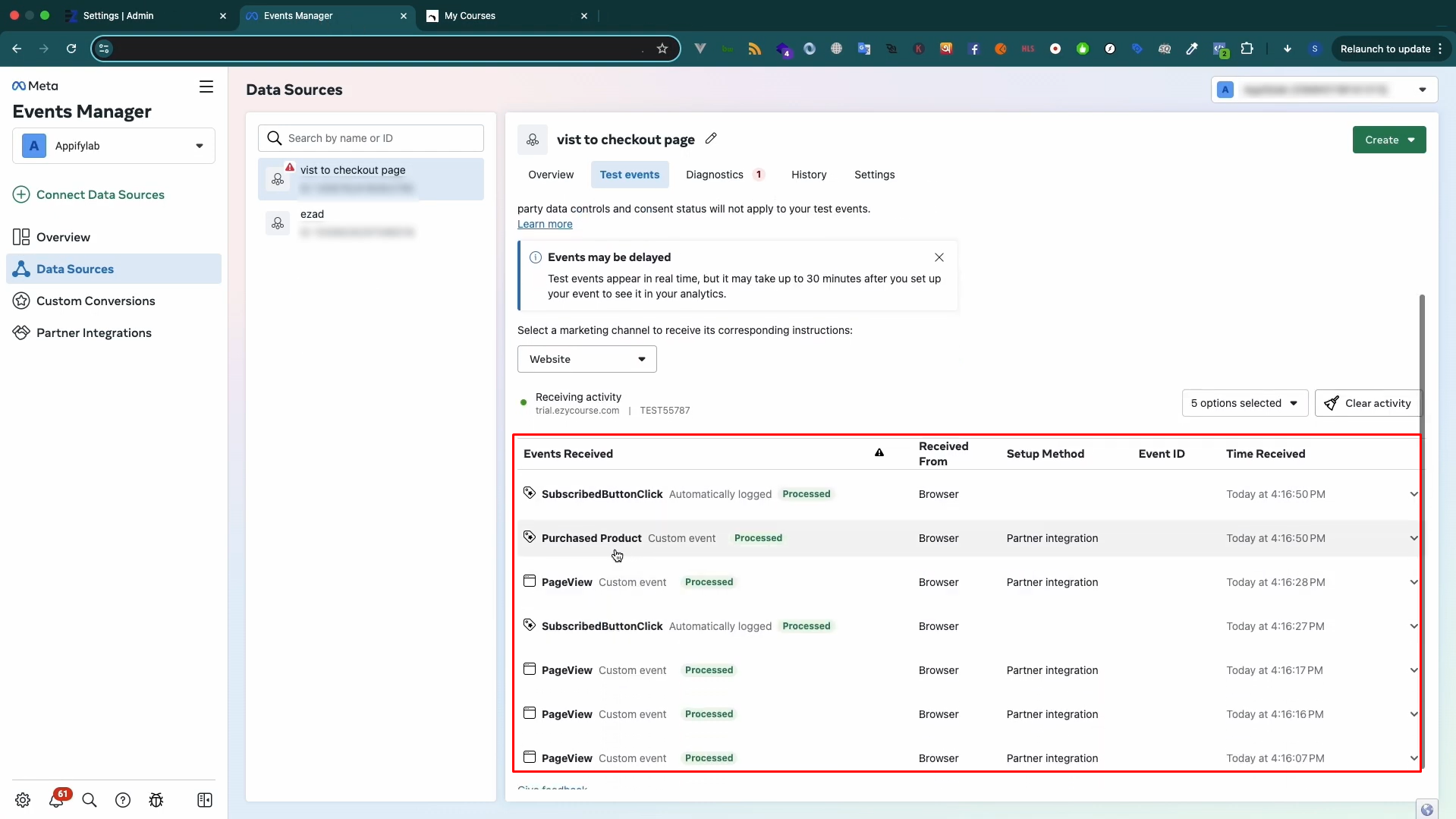Open notifications bell with 61 badge
Image resolution: width=1456 pixels, height=819 pixels.
point(57,799)
